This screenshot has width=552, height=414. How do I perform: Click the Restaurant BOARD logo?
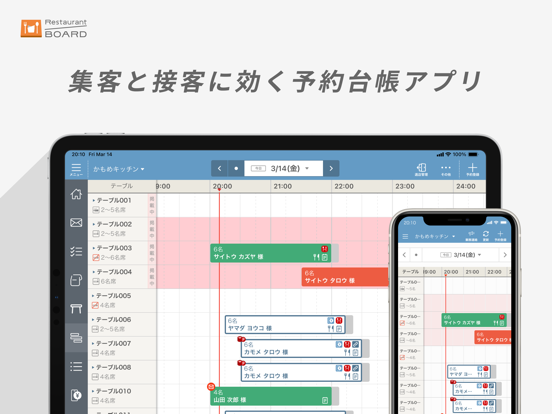pos(54,29)
